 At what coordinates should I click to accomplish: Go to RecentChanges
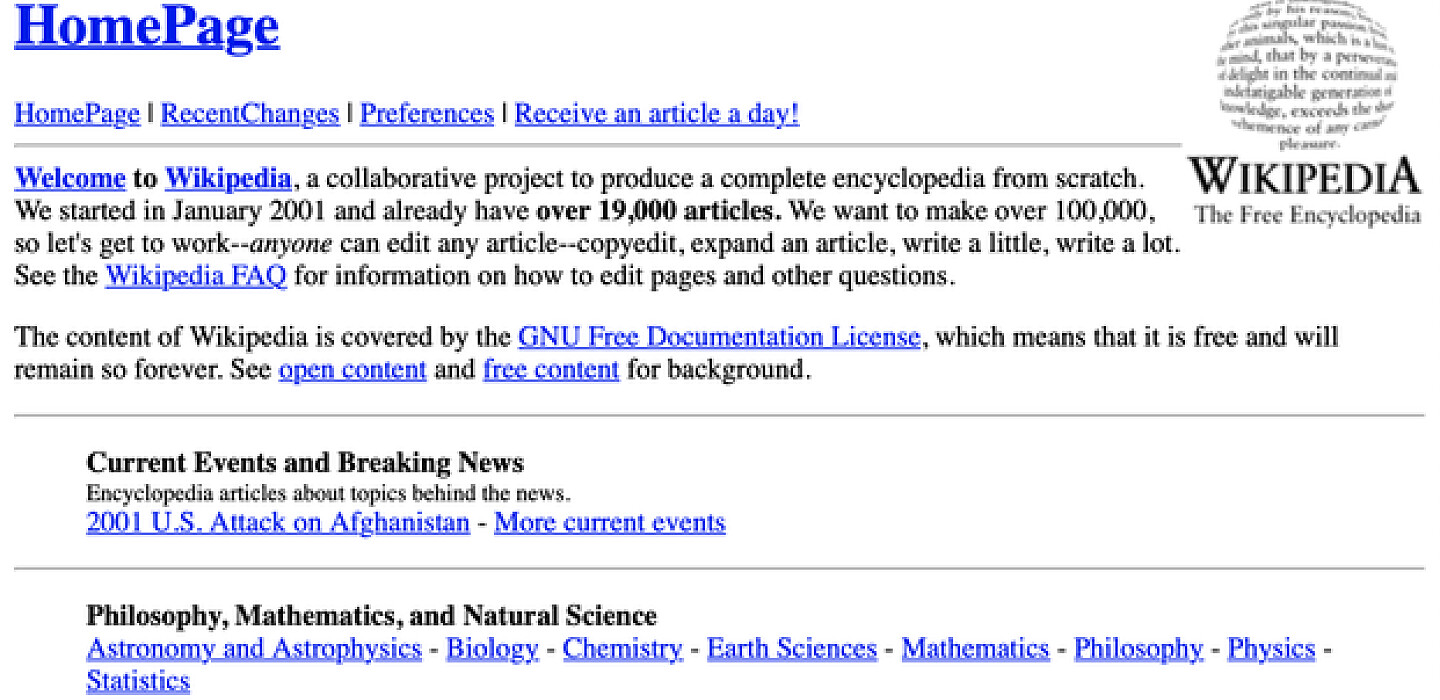coord(250,114)
